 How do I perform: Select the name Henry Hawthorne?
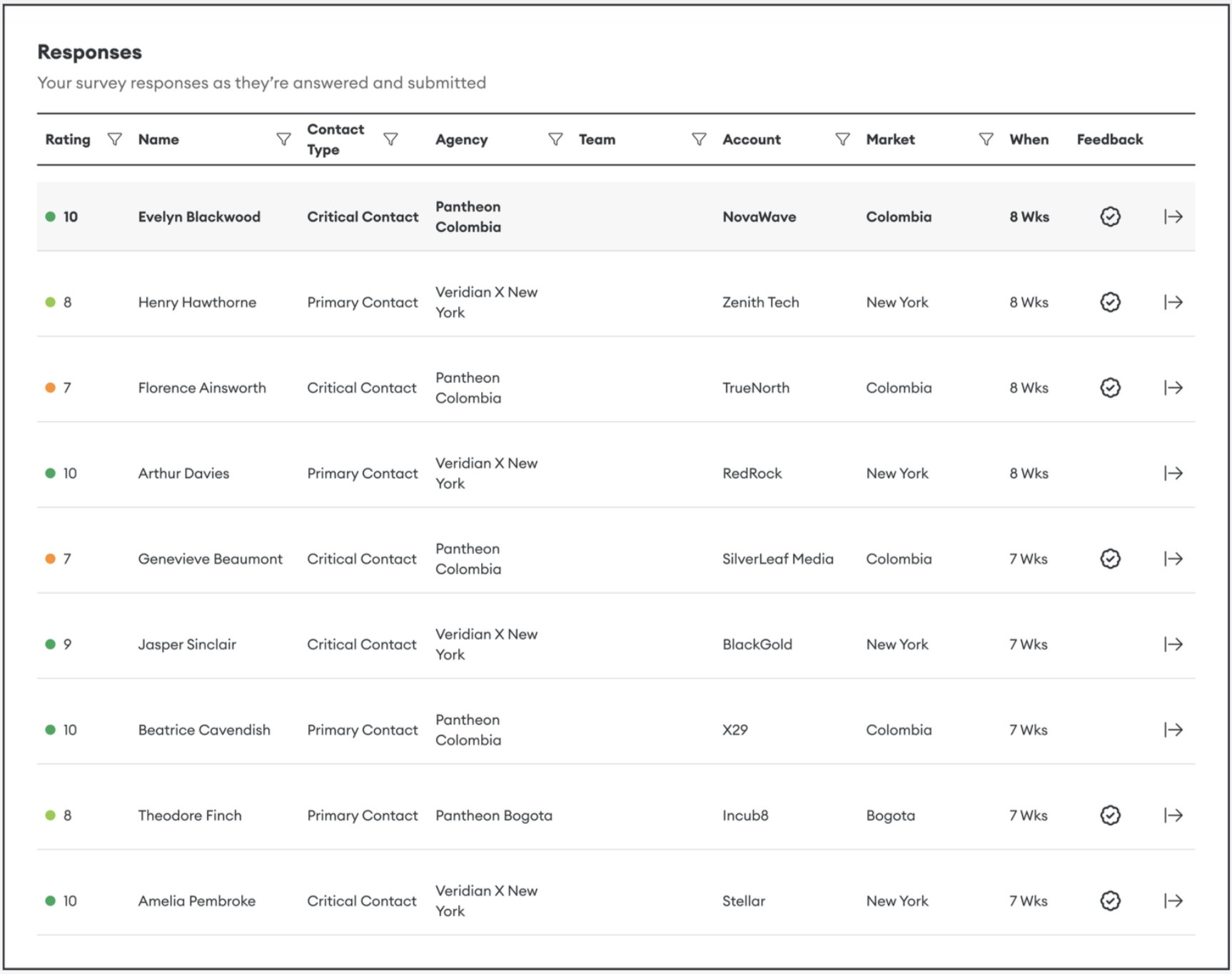click(x=197, y=302)
